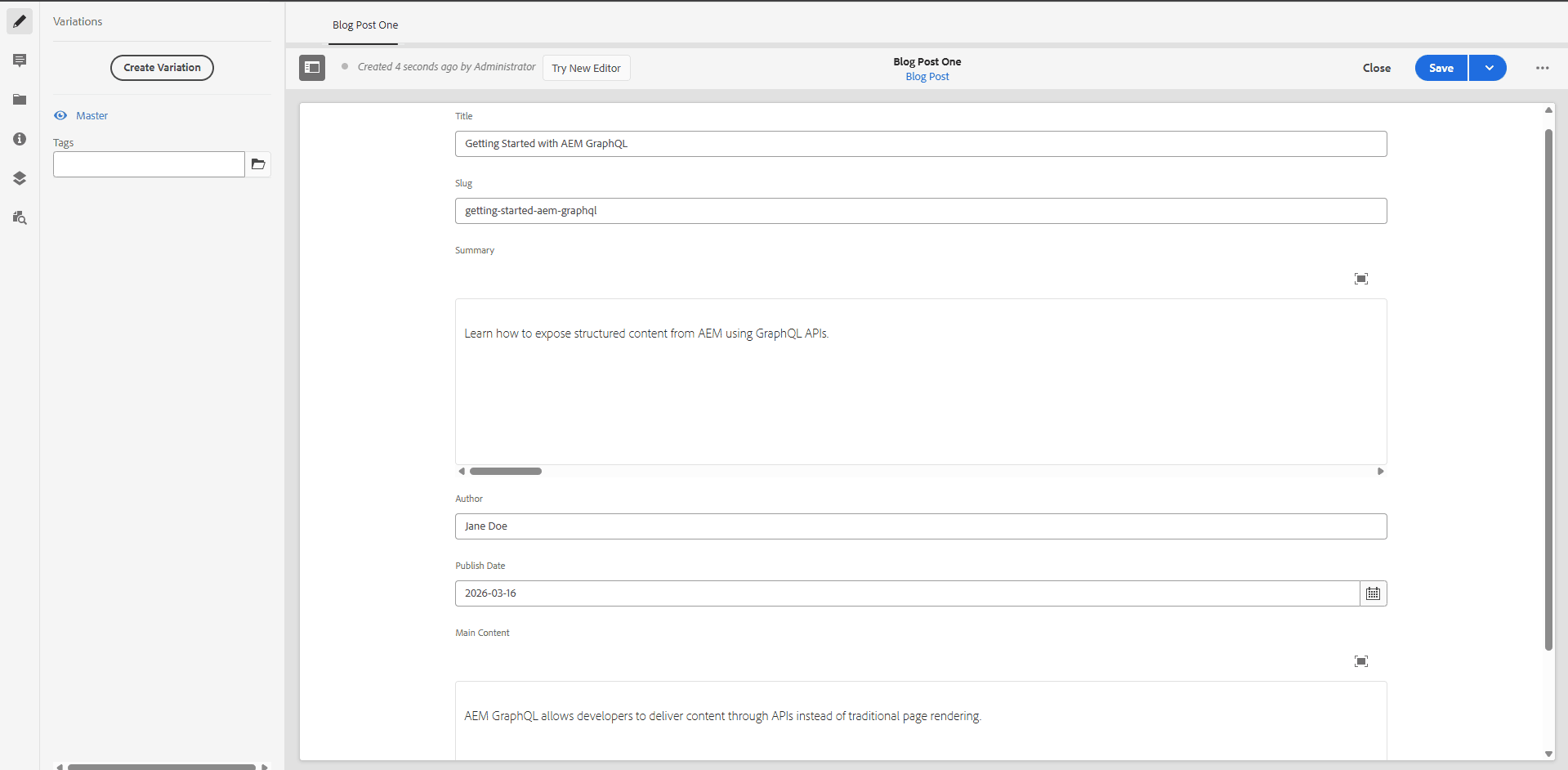Open the Metadata info icon in sidebar
The height and width of the screenshot is (770, 1568).
tap(20, 139)
